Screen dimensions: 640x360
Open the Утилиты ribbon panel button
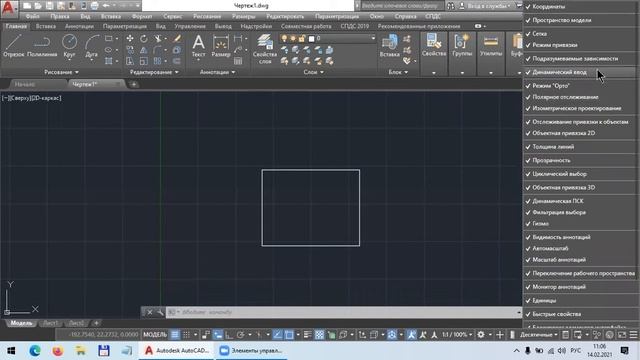tap(491, 46)
